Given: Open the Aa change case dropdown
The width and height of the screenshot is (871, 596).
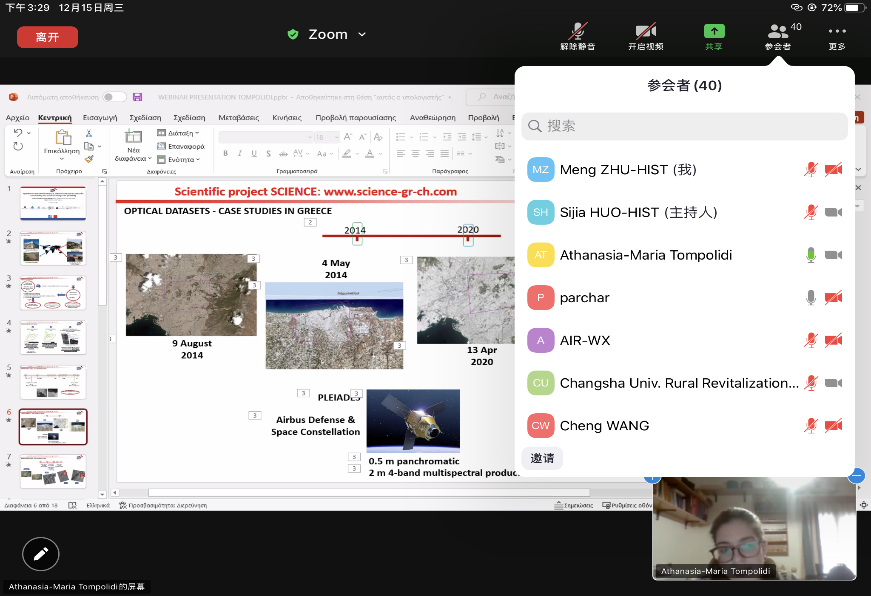Looking at the screenshot, I should click(325, 153).
